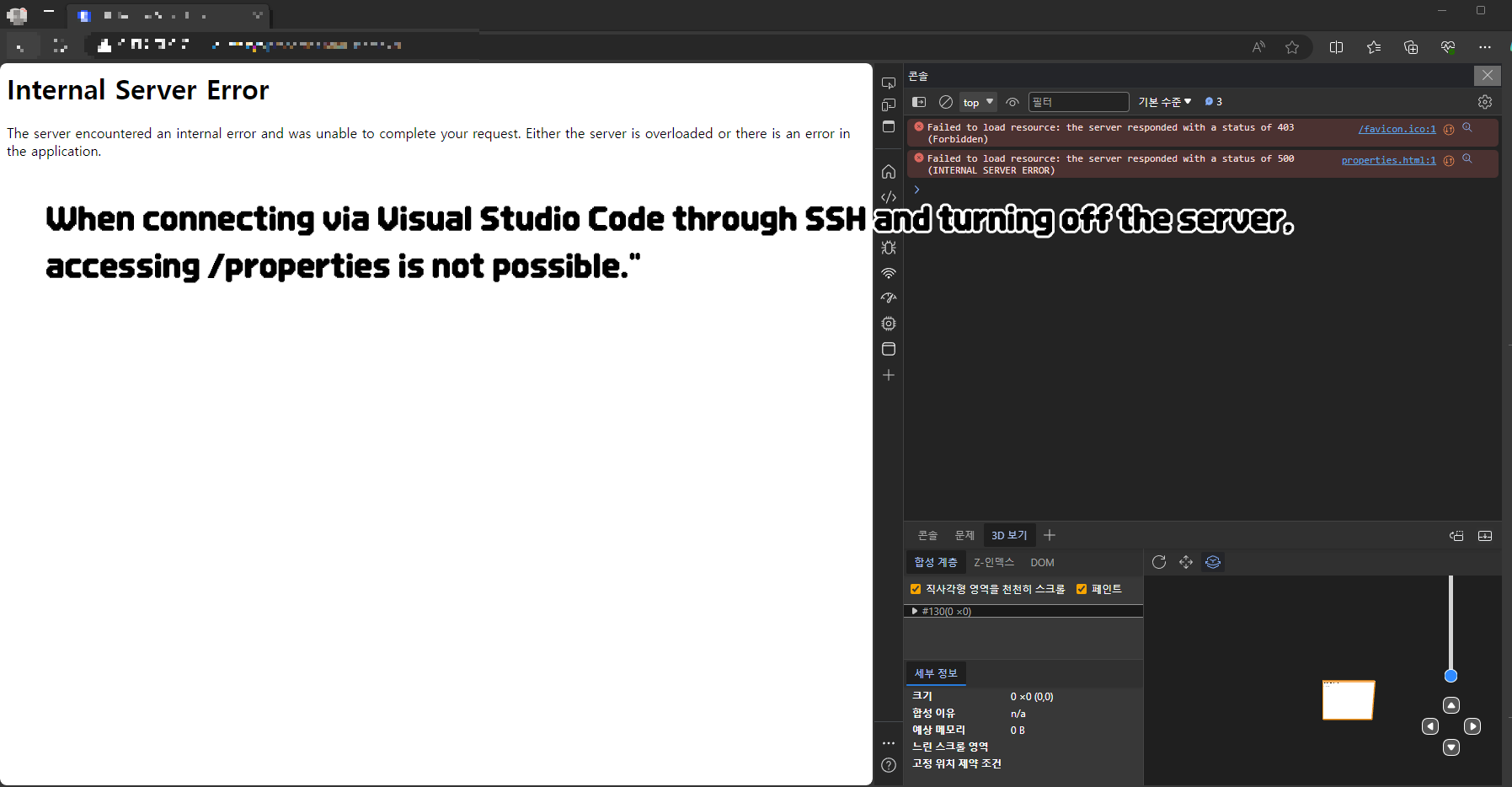Screen dimensions: 1512x787
Task: Open the 기본 수준 log level dropdown
Action: (1165, 102)
